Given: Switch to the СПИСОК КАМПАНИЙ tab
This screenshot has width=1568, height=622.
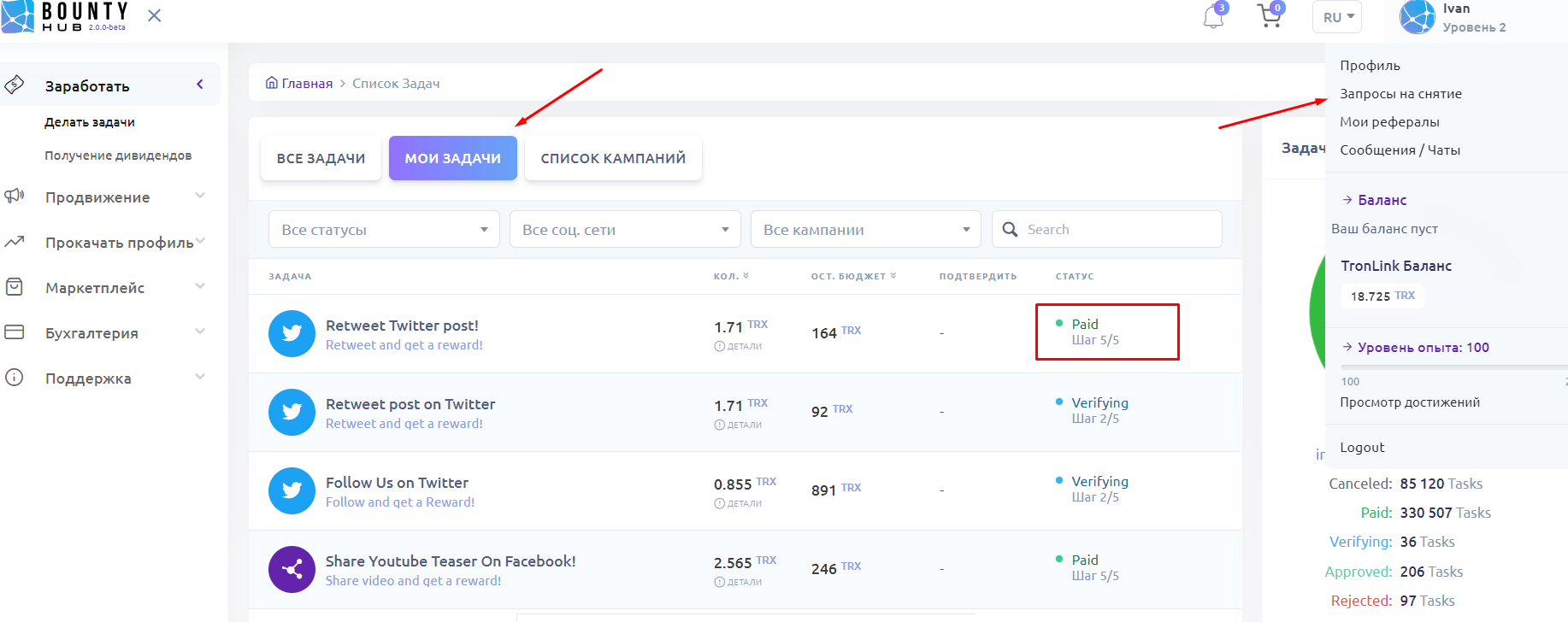Looking at the screenshot, I should [613, 158].
